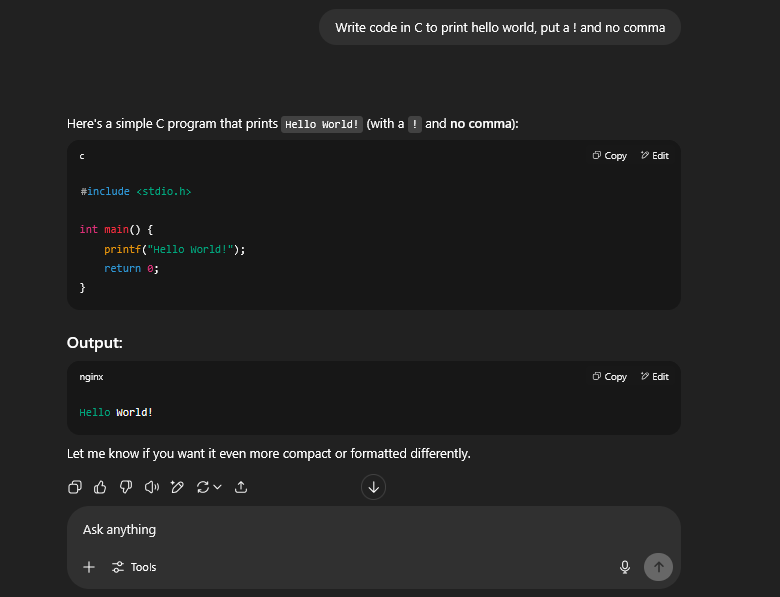Click the 'nginx' language label
Screen dimensions: 780x597
[91, 377]
